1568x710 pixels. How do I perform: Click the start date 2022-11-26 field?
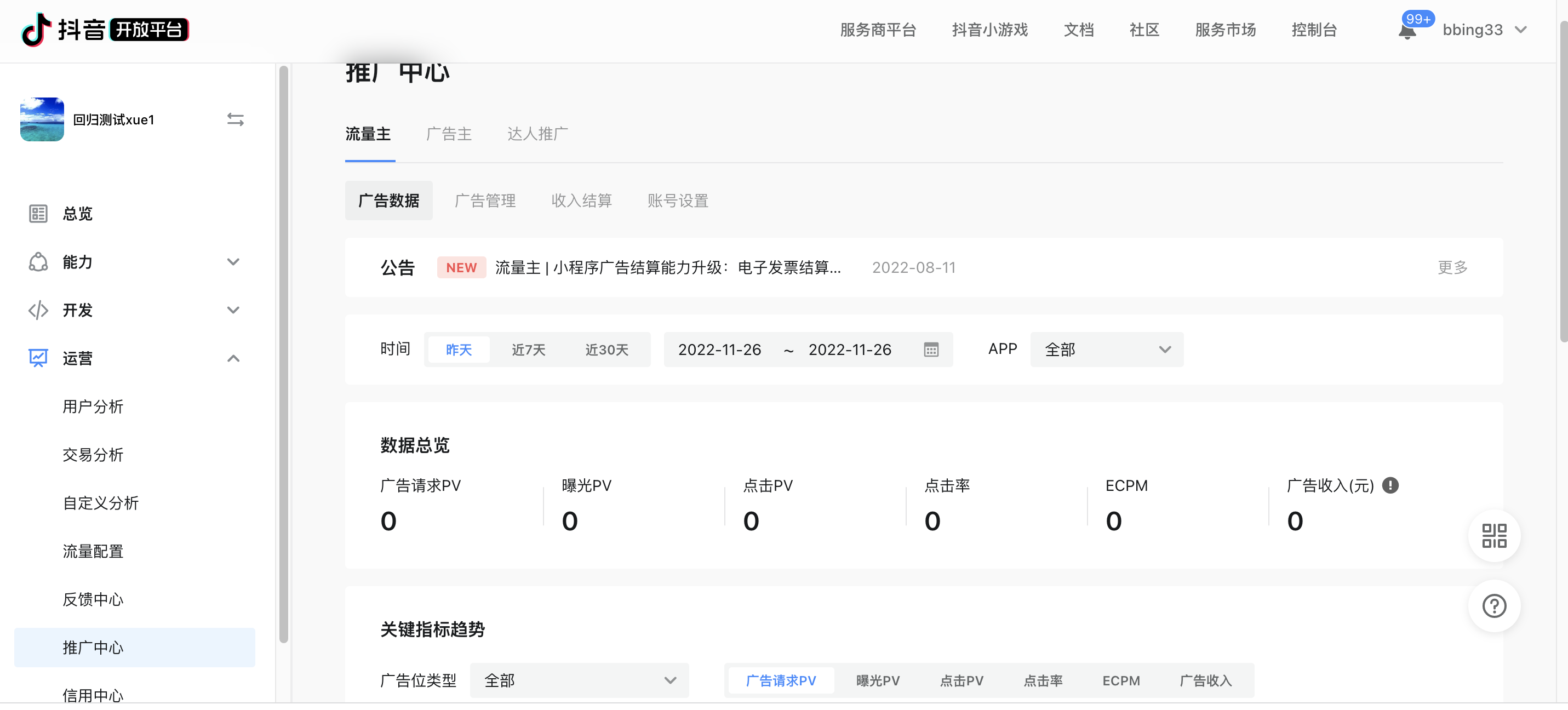click(719, 350)
